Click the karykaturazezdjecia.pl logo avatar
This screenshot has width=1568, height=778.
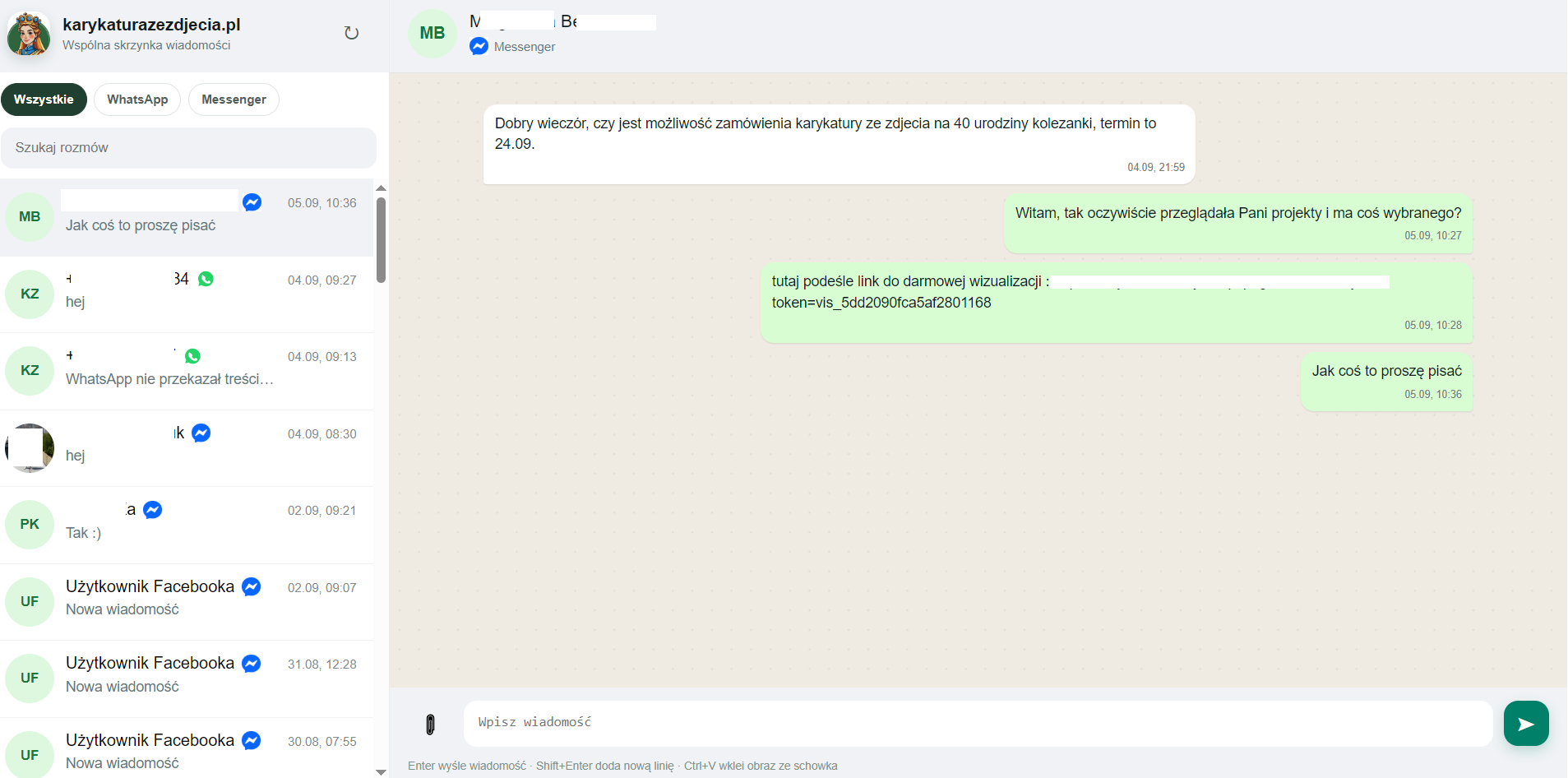pos(29,34)
